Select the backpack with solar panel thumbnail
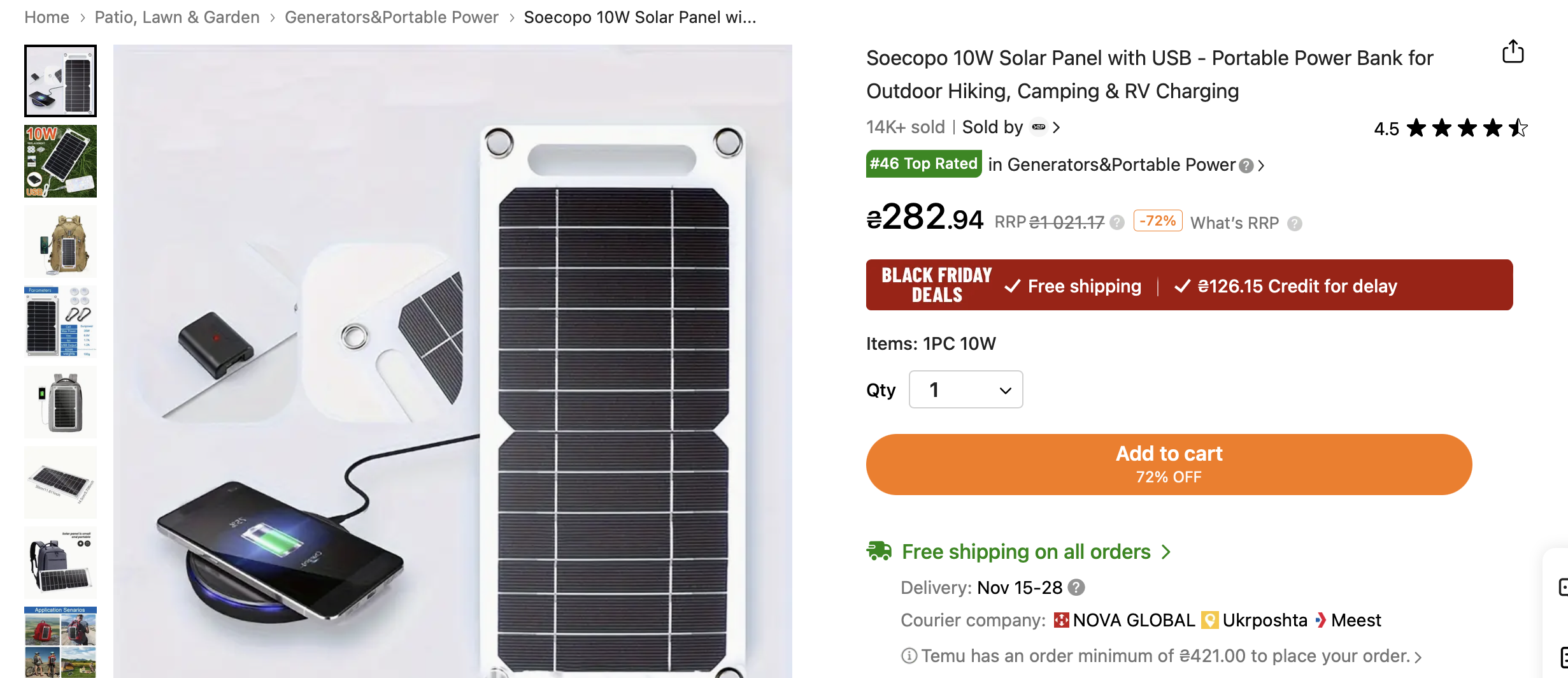1568x678 pixels. coord(61,242)
